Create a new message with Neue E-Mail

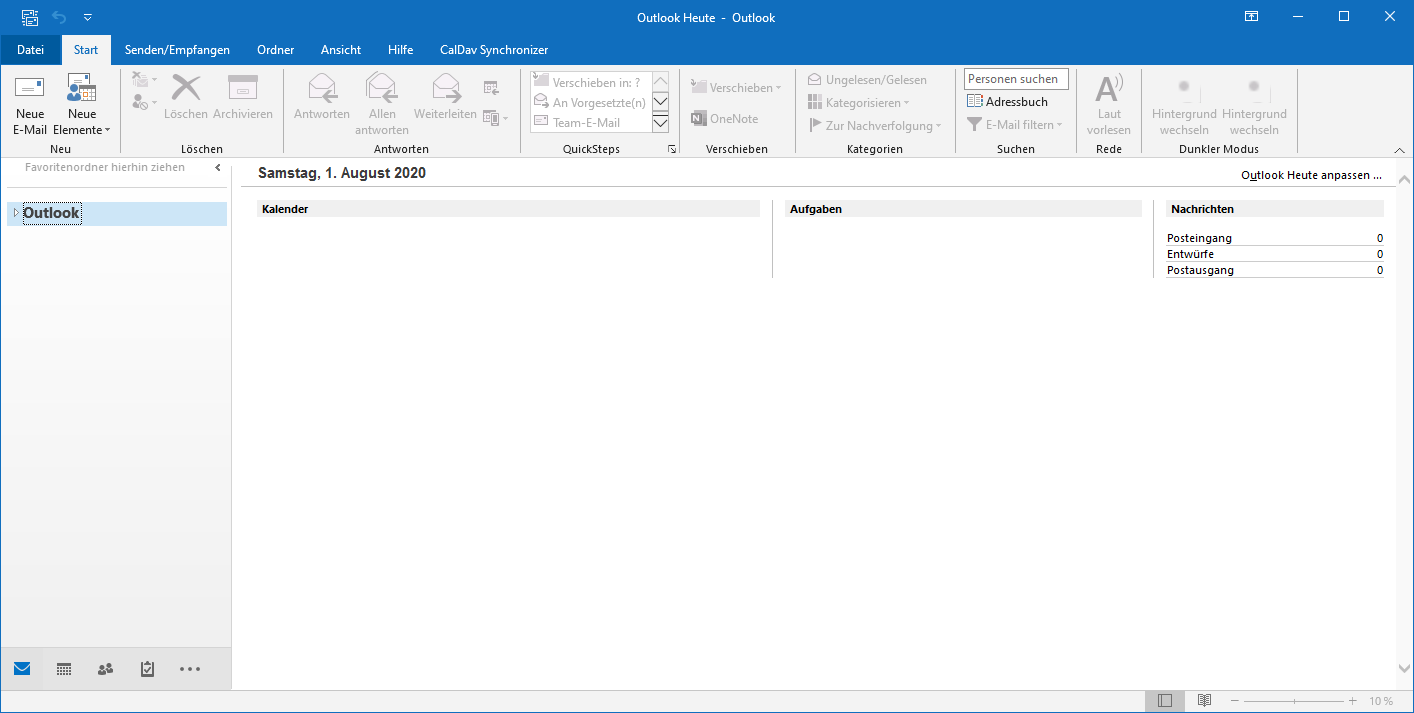(30, 105)
